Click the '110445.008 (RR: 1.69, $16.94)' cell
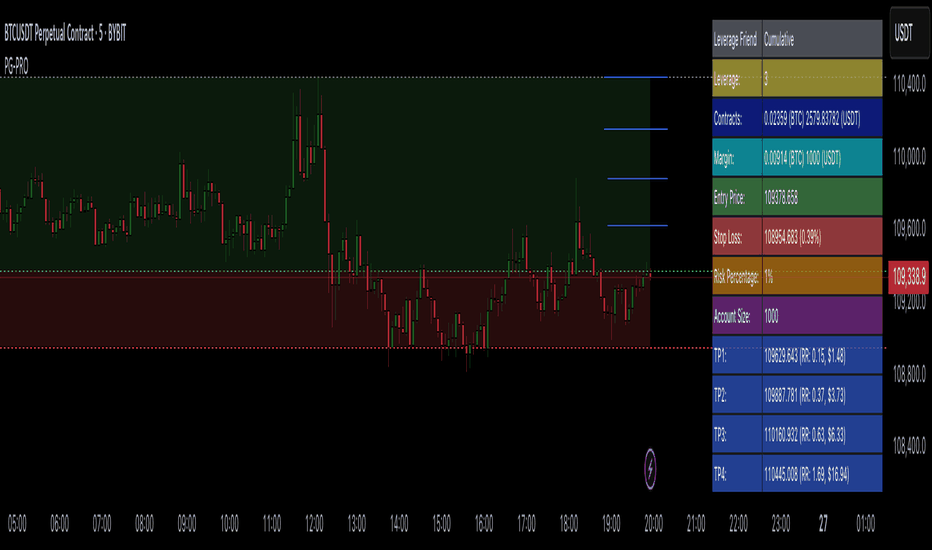The width and height of the screenshot is (932, 550). coord(822,473)
